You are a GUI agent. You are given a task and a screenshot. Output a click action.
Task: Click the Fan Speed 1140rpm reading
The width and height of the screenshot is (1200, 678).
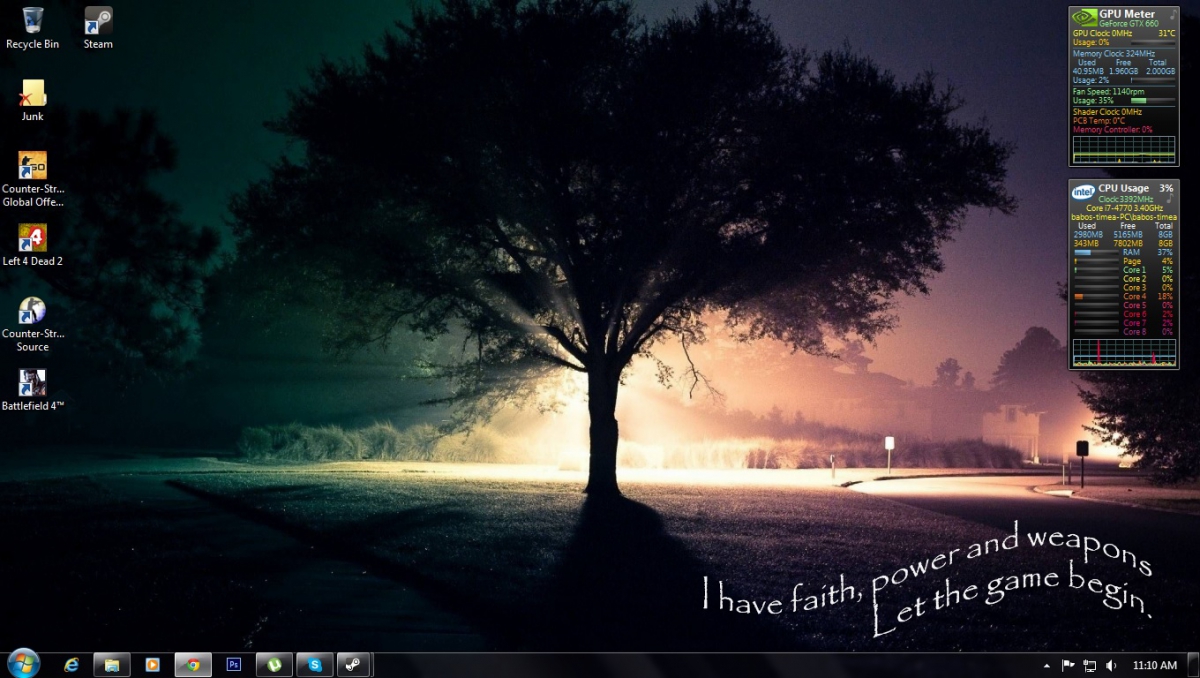[1109, 92]
